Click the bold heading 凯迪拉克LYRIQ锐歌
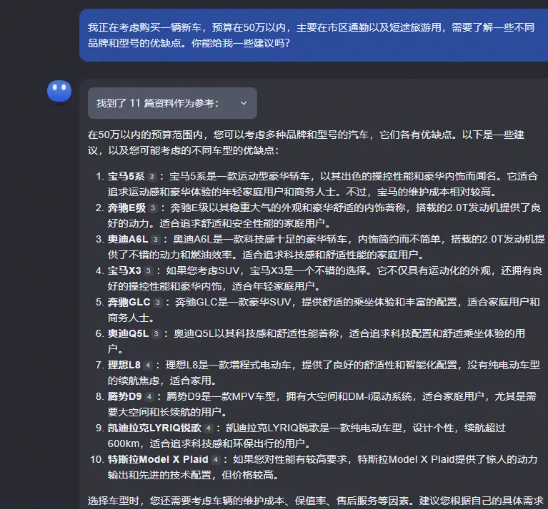Viewport: 548px width, 509px height. click(x=154, y=428)
